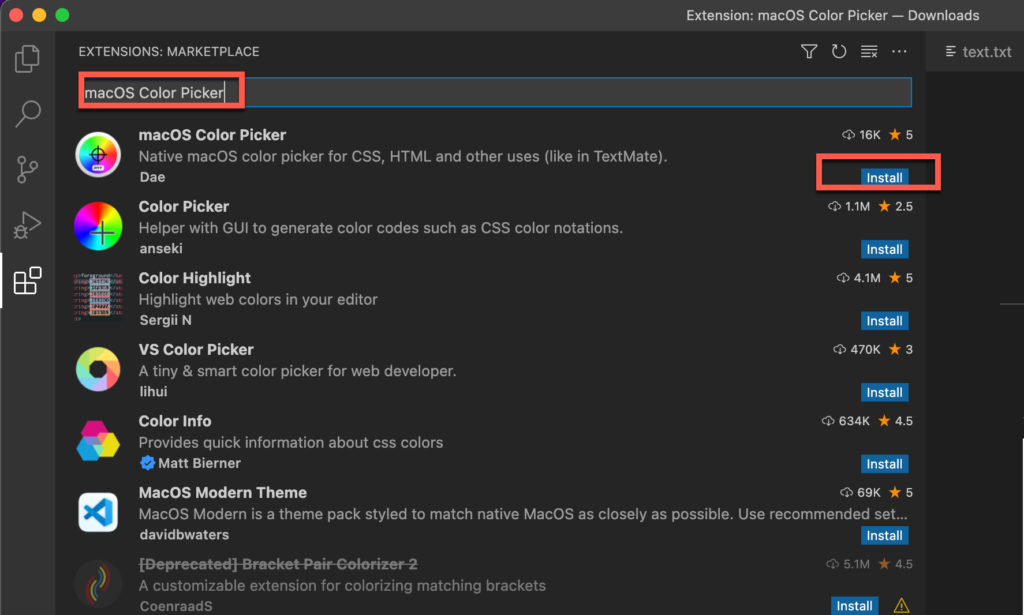Click the warning icon on Bracket Pair Colorizer 2
This screenshot has width=1024, height=615.
(x=901, y=605)
